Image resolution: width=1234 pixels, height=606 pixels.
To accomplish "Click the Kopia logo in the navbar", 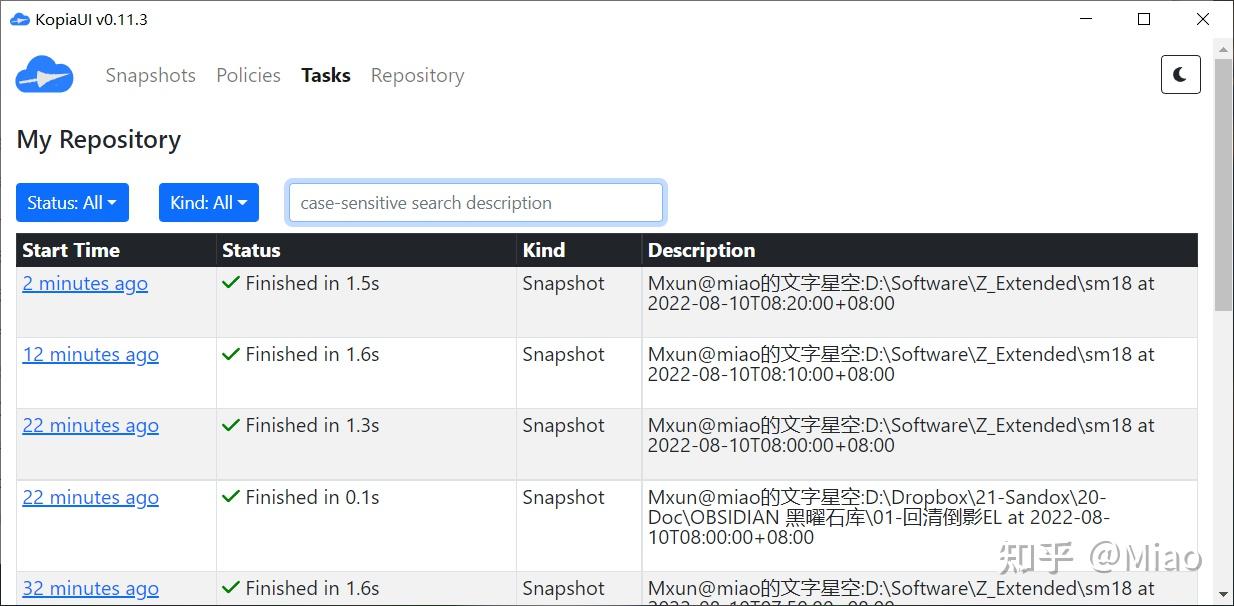I will tap(44, 75).
